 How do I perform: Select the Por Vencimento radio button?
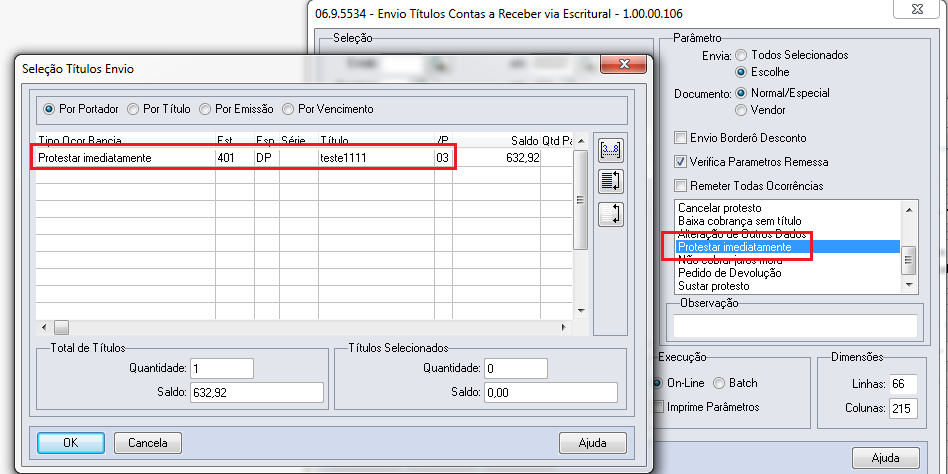288,109
